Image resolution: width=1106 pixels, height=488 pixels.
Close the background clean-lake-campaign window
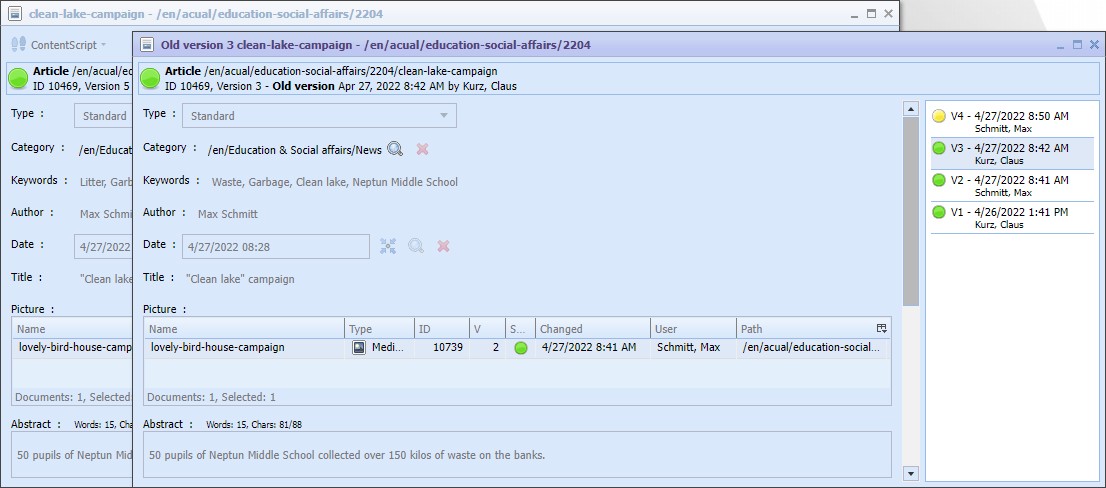coord(888,13)
